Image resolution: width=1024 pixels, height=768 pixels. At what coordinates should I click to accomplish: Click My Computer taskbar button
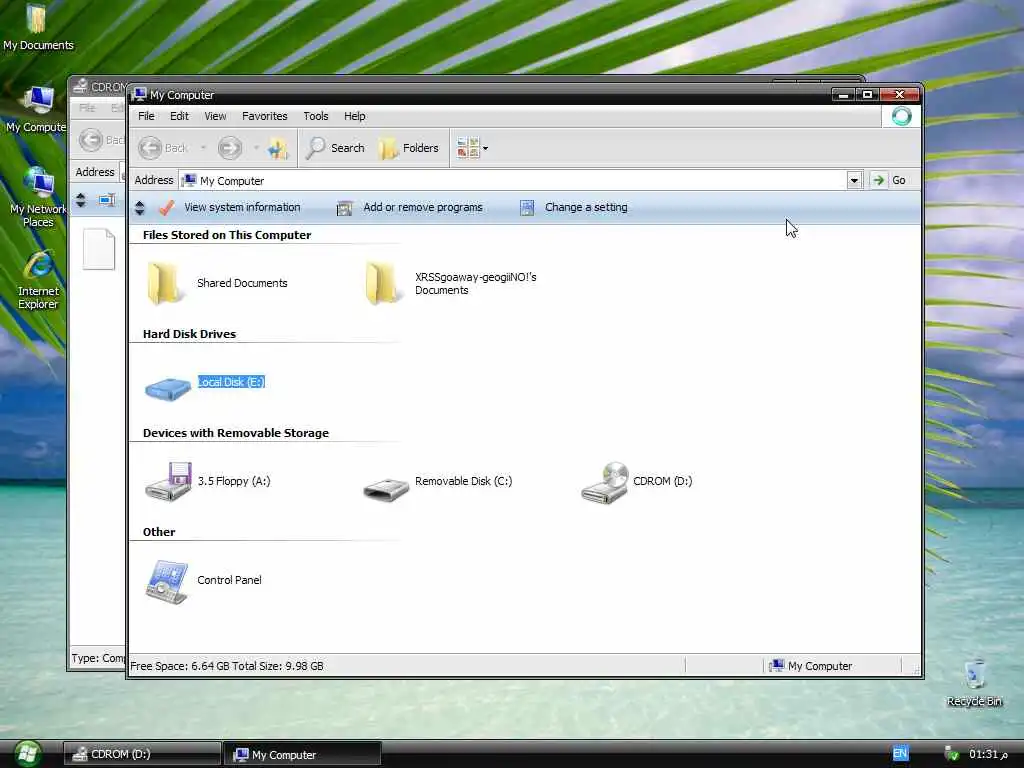coord(302,754)
